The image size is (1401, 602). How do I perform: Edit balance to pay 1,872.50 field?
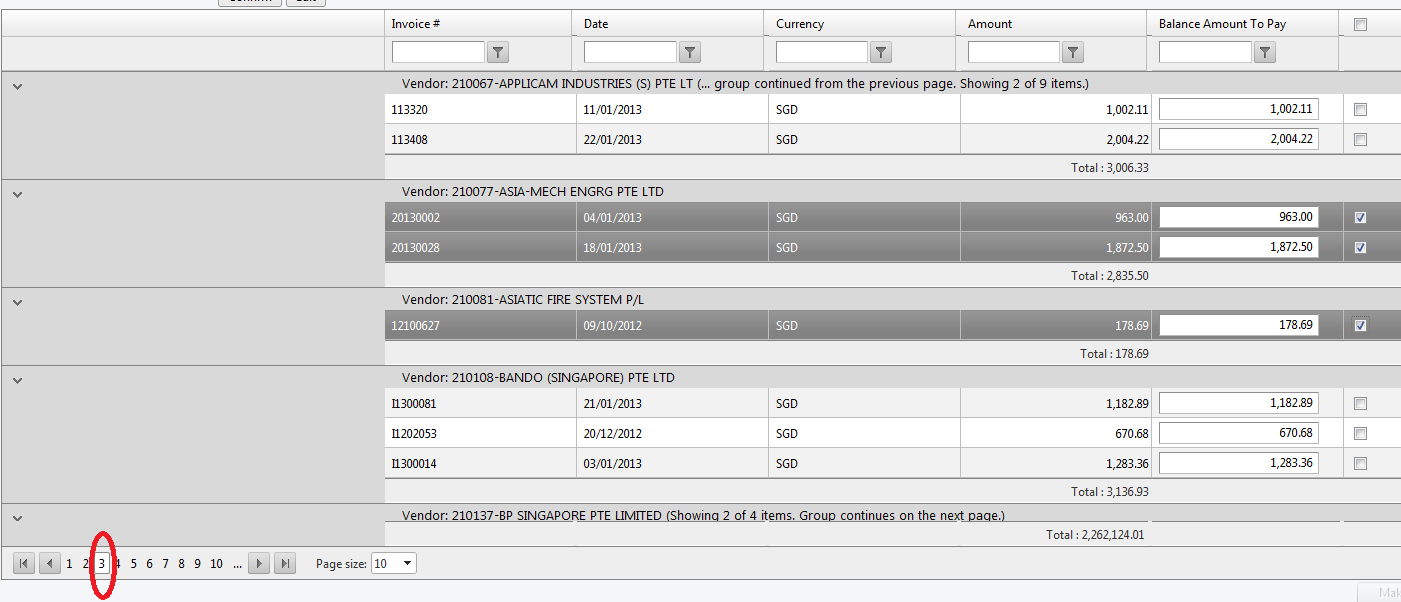[1238, 247]
